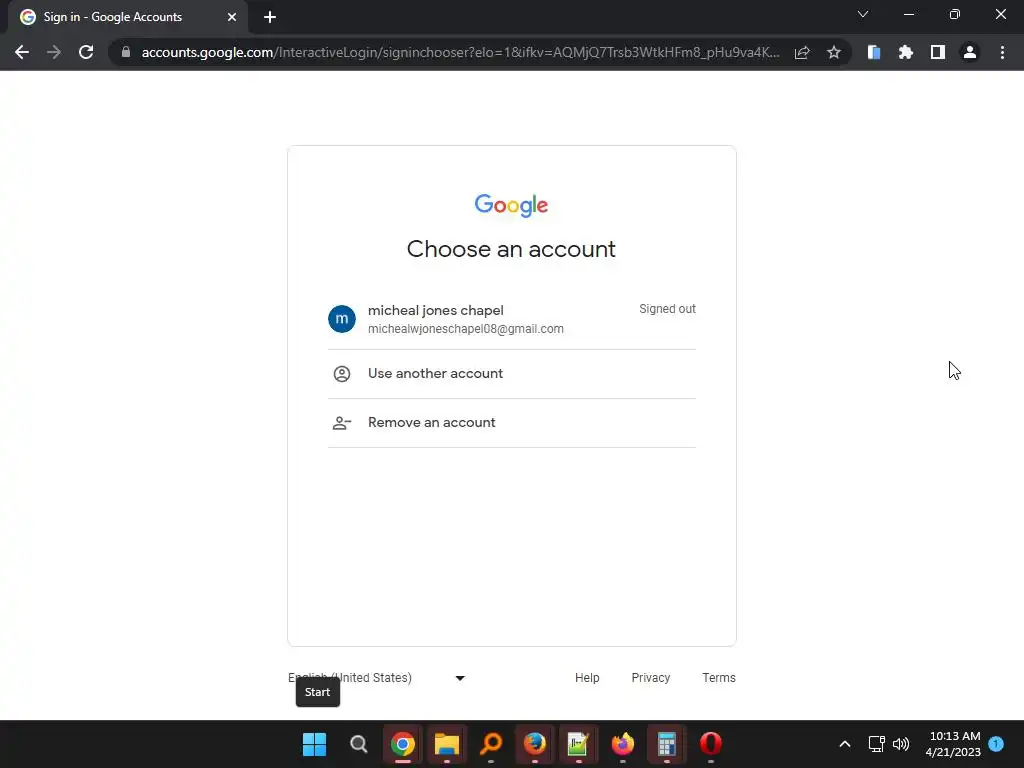Open the clock and calendar flyout
Viewport: 1024px width, 768px height.
pyautogui.click(x=953, y=744)
